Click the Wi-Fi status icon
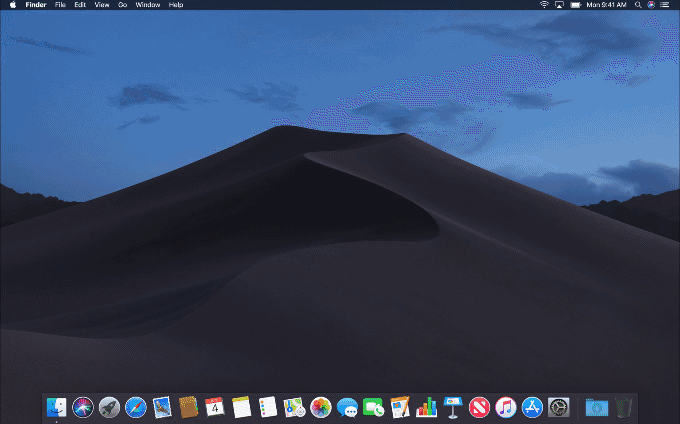 pyautogui.click(x=544, y=5)
